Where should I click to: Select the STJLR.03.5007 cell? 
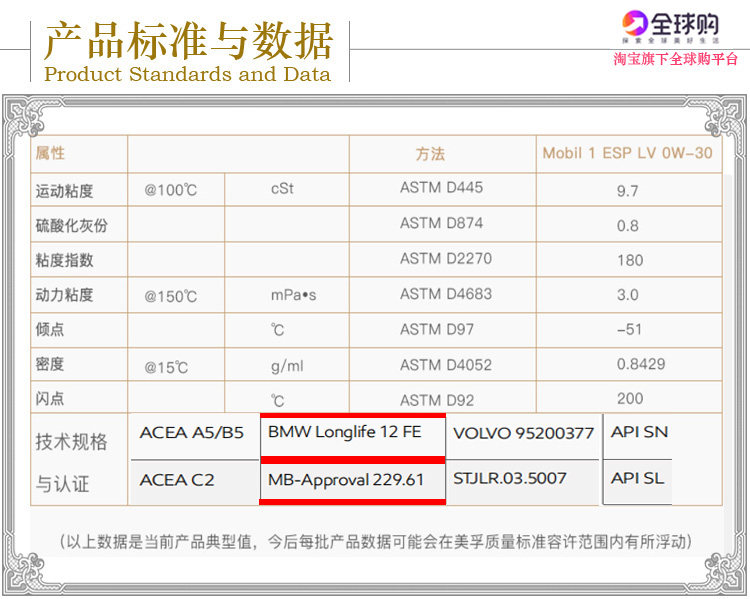tap(522, 482)
